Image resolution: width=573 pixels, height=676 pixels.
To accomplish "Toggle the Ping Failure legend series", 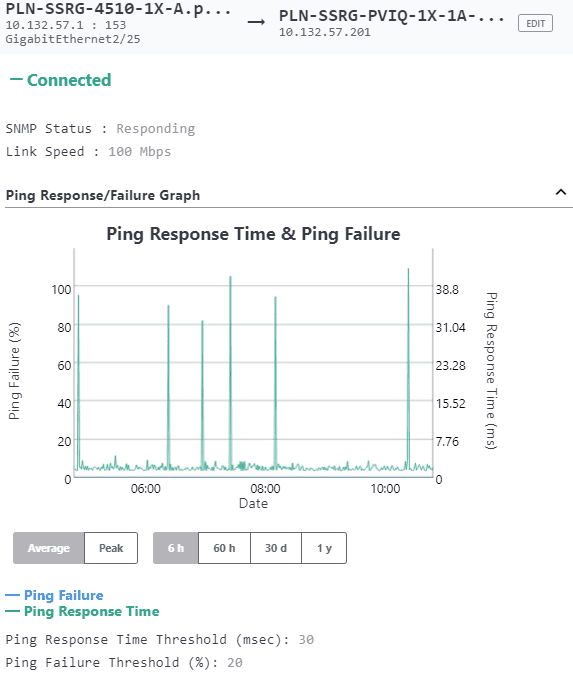I will click(x=63, y=595).
